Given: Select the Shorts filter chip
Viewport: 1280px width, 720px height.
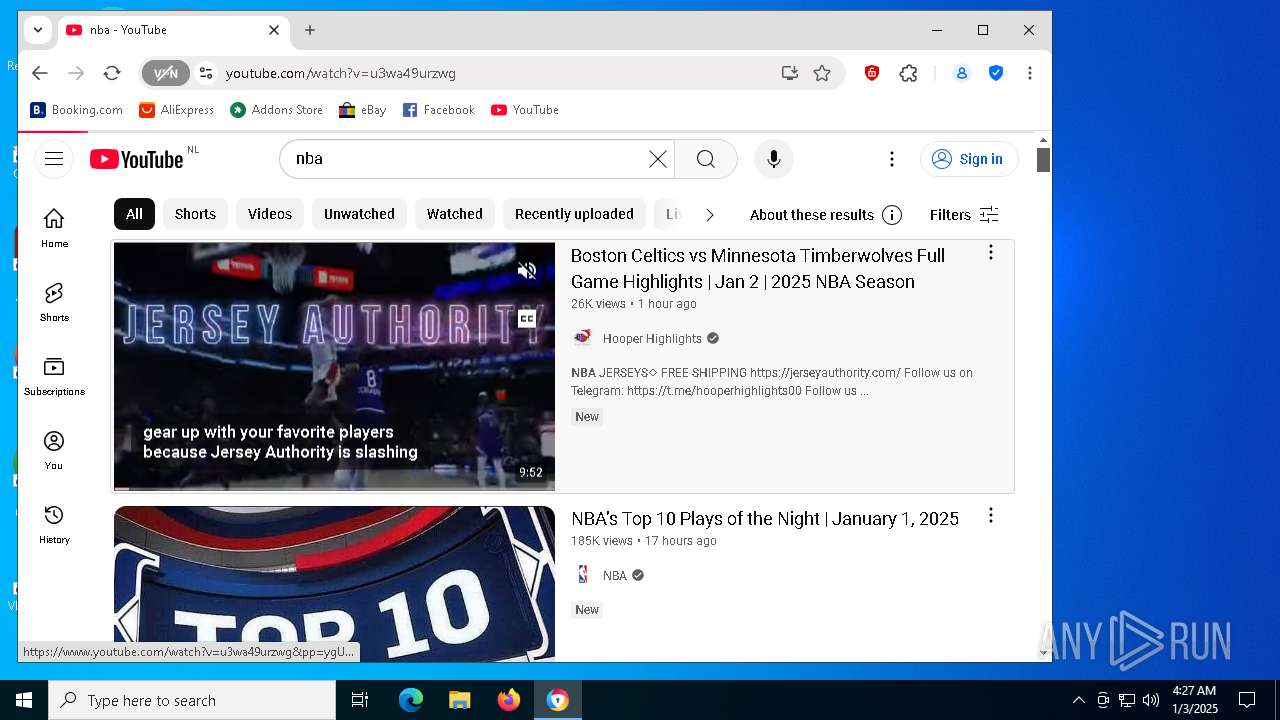Looking at the screenshot, I should point(195,214).
